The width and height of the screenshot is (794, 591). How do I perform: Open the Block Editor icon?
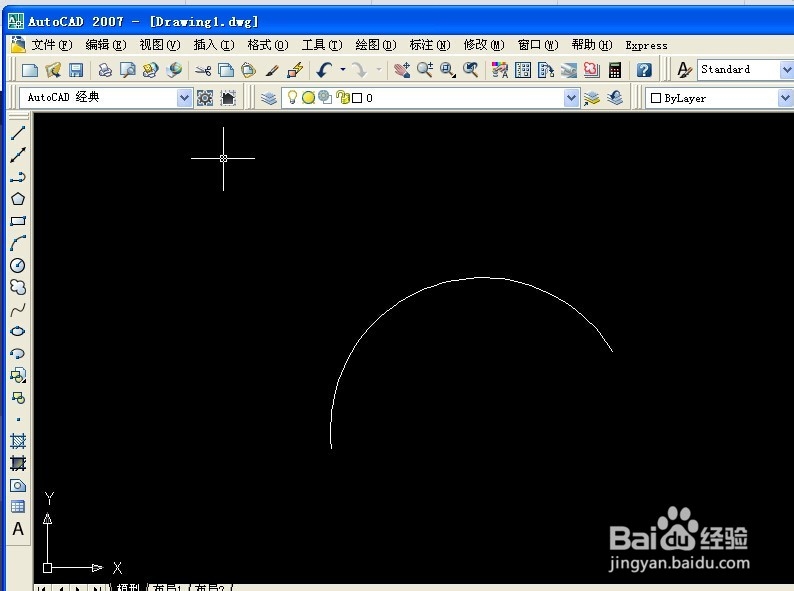click(295, 70)
